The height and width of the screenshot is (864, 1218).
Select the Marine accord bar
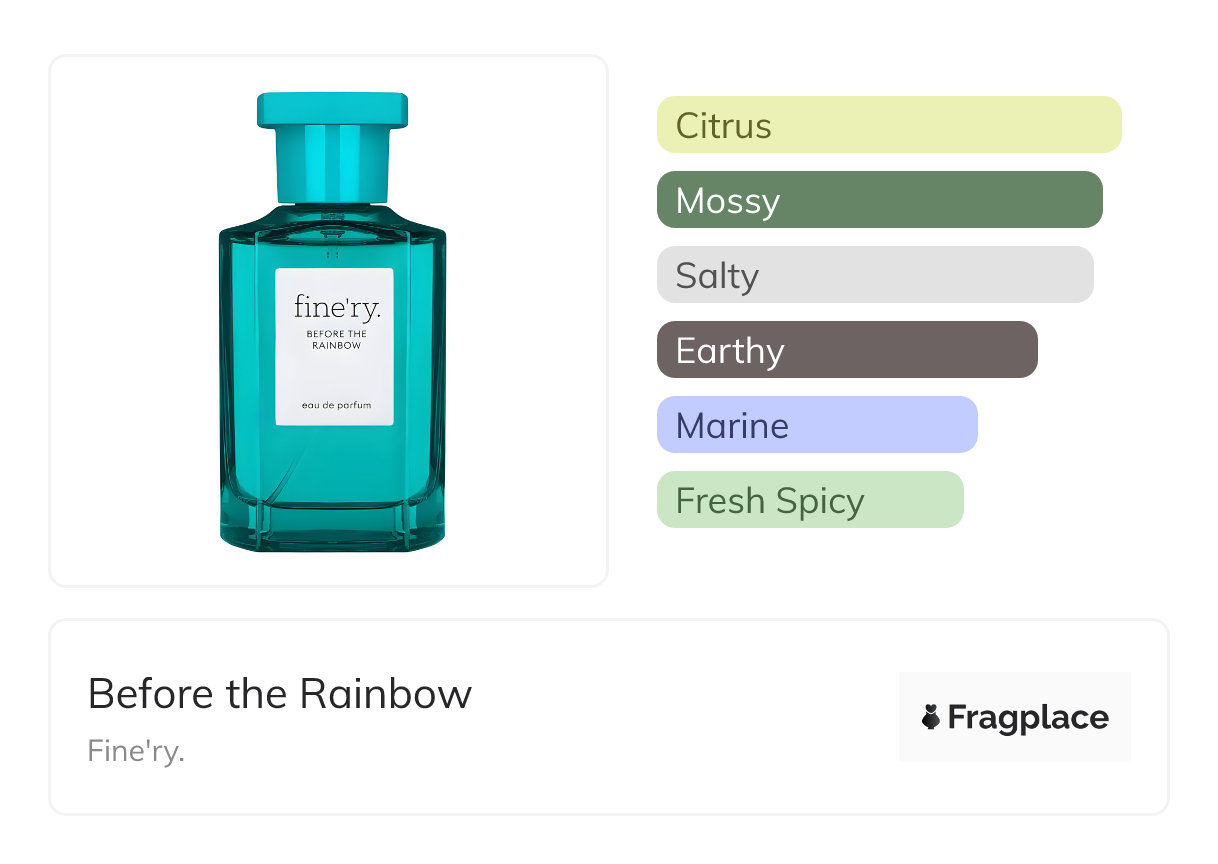click(x=816, y=425)
